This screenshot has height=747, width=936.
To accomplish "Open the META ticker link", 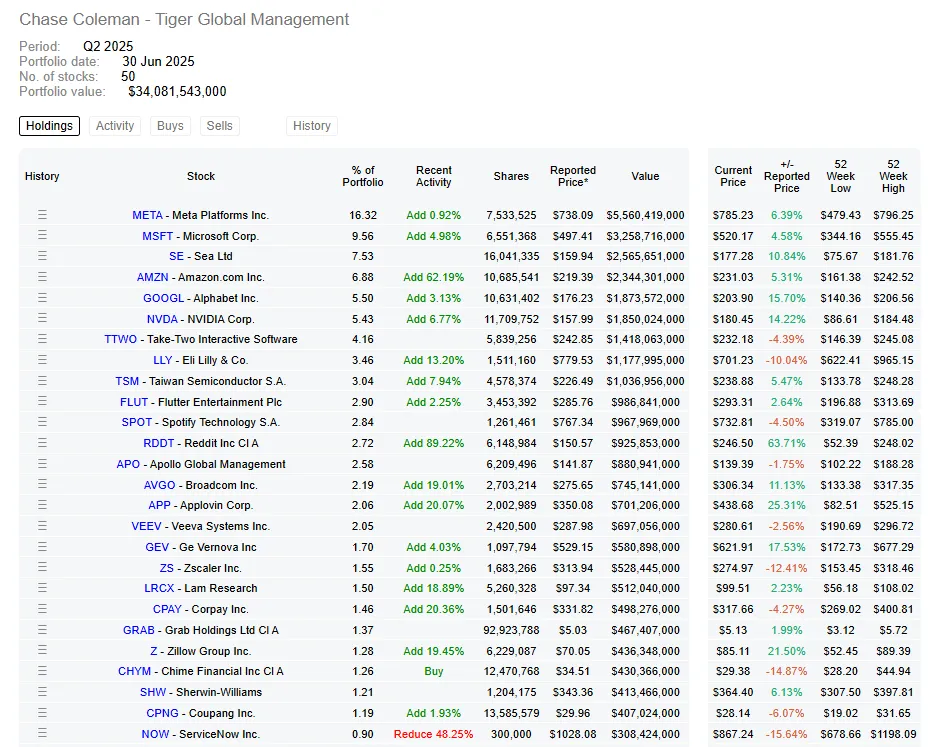I will click(x=147, y=215).
